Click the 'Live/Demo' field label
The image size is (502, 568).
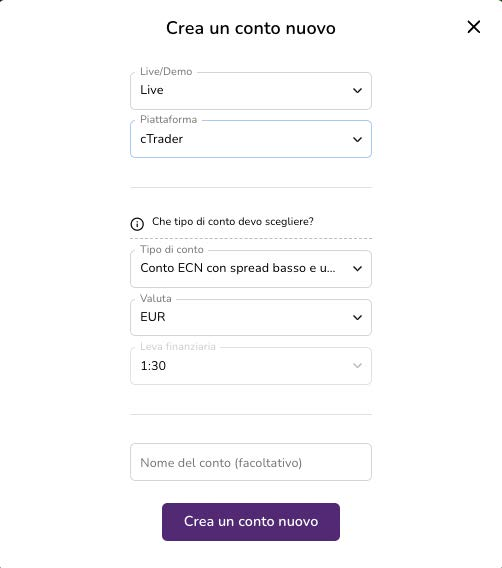166,71
